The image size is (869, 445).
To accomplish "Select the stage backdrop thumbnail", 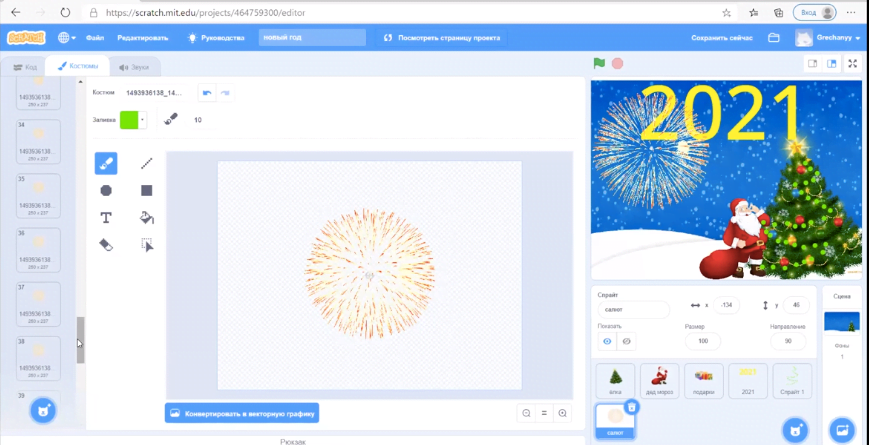I will coord(842,323).
